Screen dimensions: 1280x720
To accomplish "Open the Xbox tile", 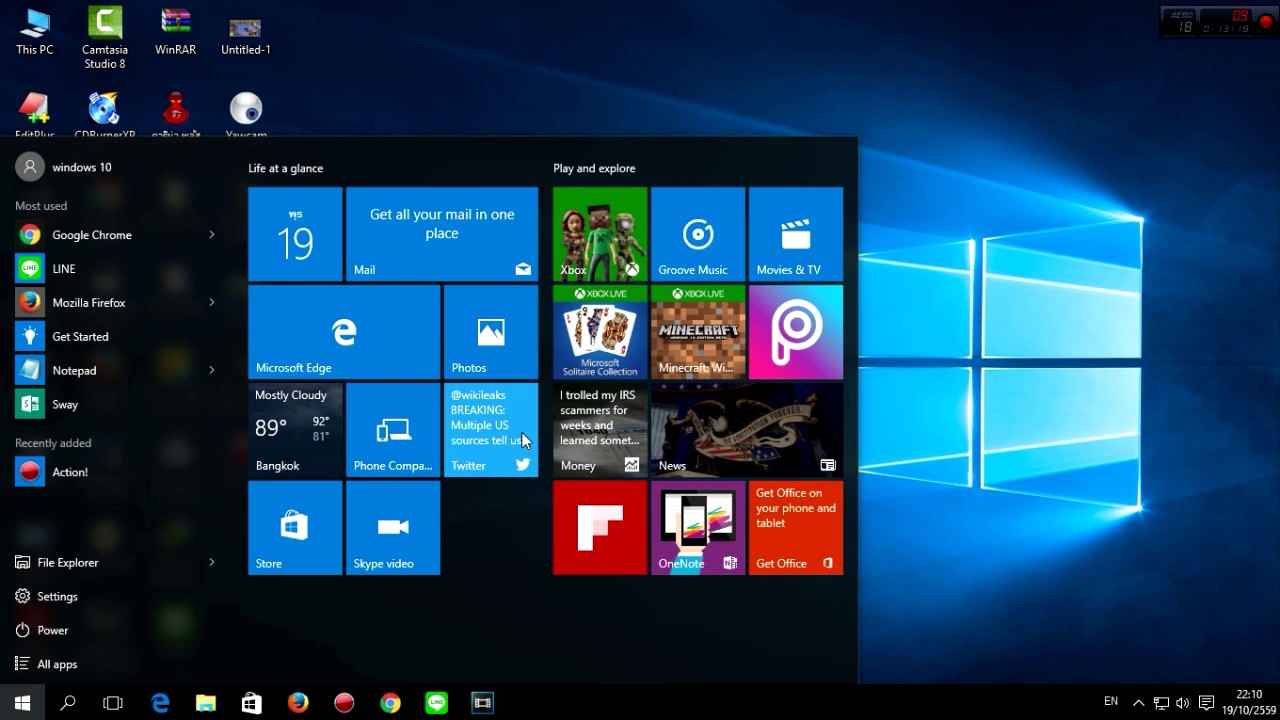I will 600,234.
